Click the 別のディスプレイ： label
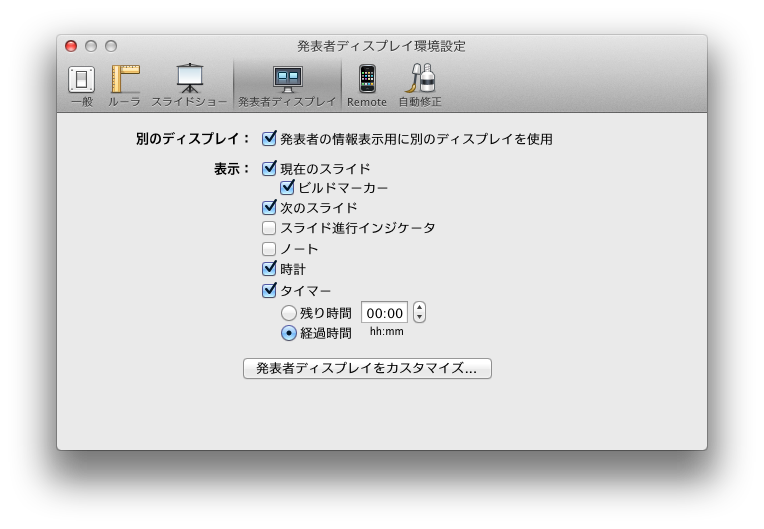 click(193, 139)
